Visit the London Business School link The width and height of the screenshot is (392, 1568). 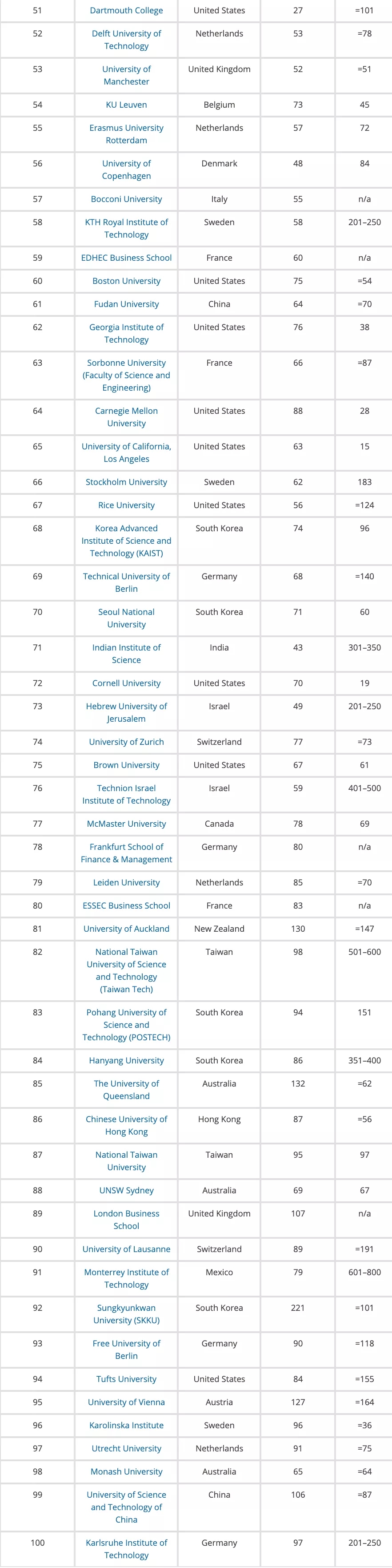point(126,1220)
